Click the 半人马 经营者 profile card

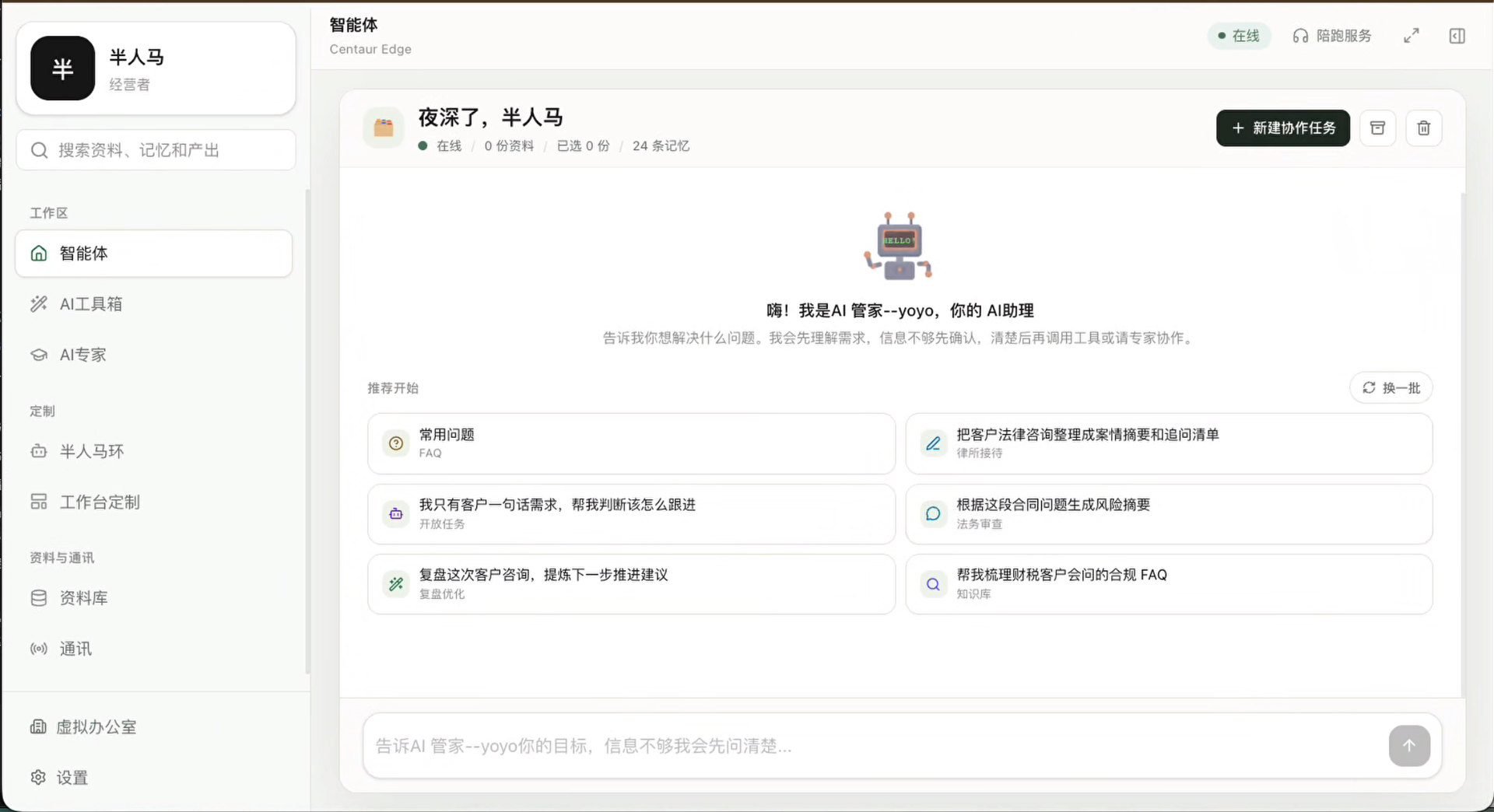(156, 68)
